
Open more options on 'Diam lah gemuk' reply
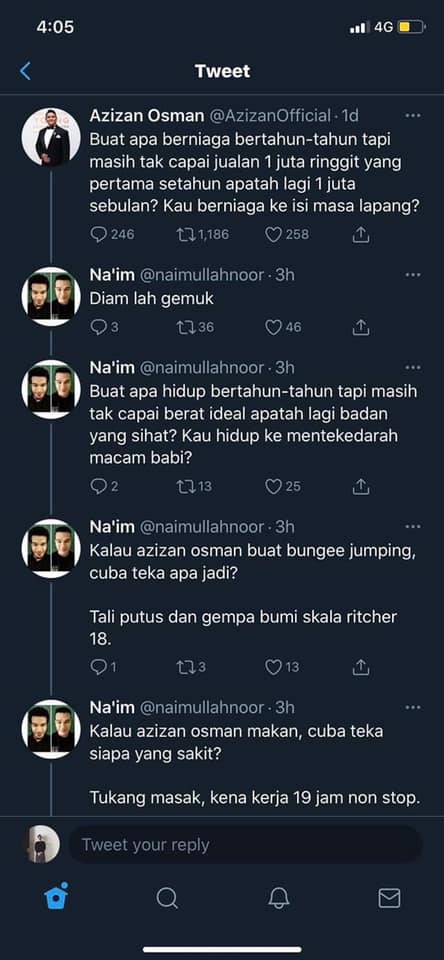[413, 275]
